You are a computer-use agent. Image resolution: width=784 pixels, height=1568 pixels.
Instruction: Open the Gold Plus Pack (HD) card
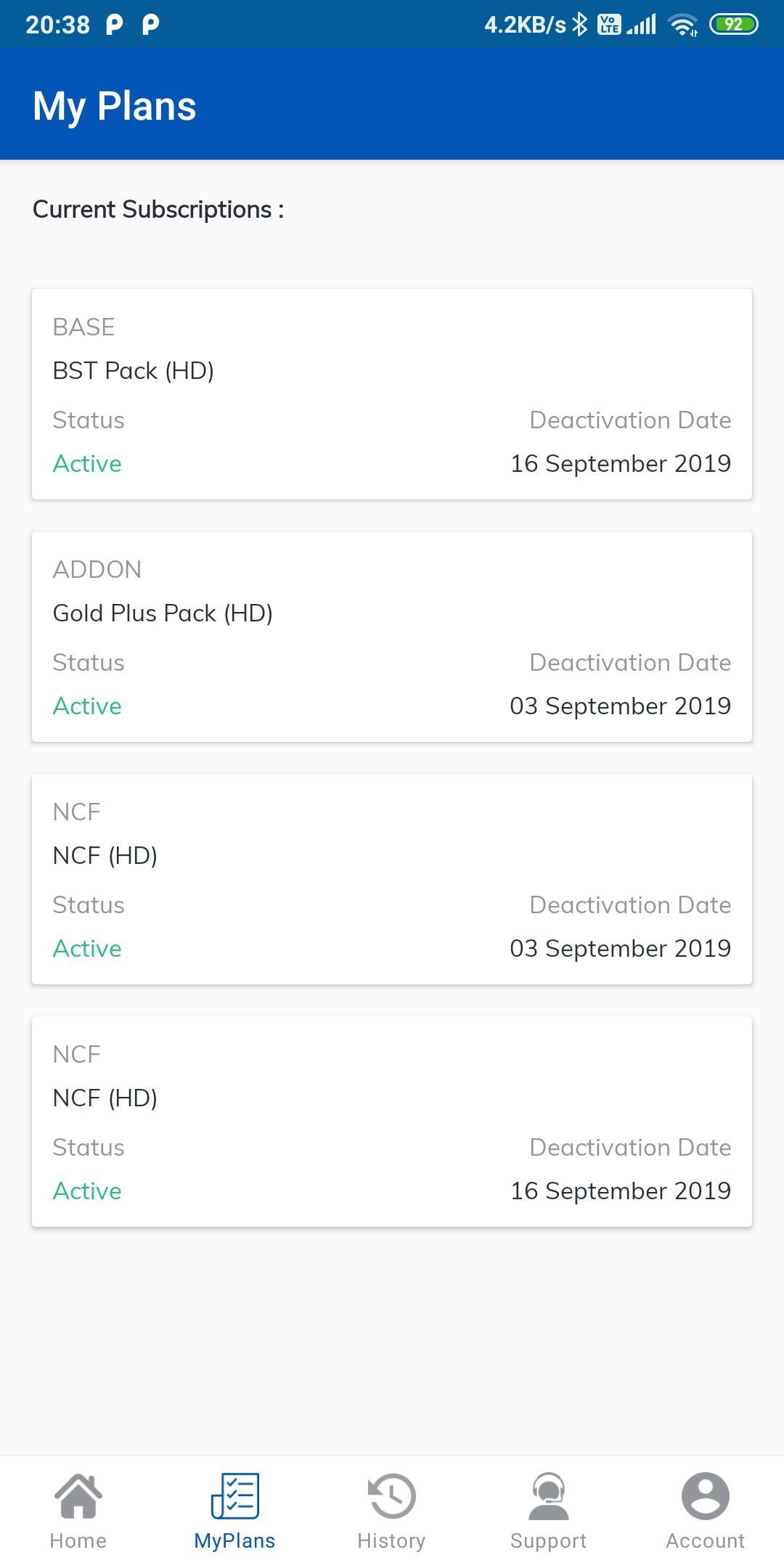tap(392, 637)
